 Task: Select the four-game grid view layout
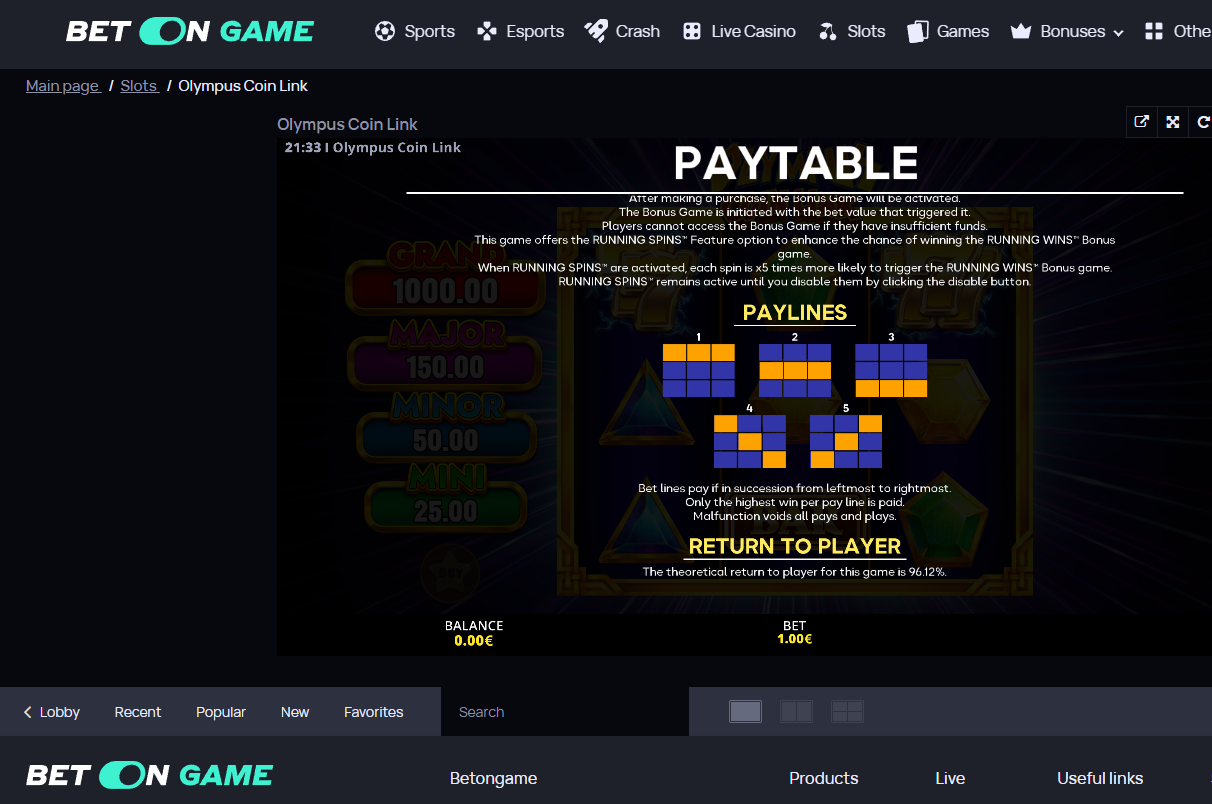pos(848,711)
